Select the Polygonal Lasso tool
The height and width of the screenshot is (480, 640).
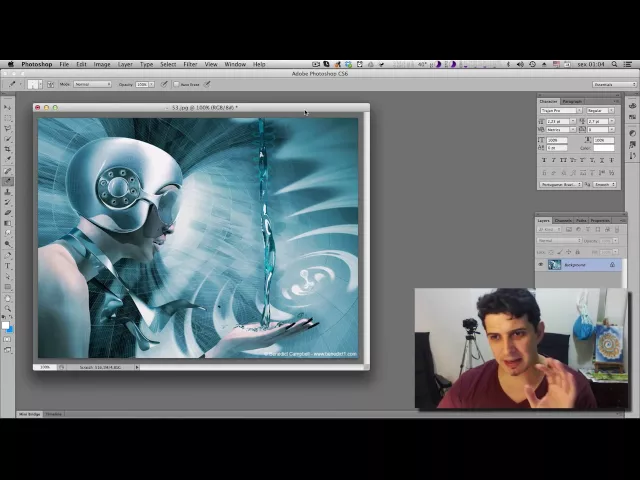pyautogui.click(x=7, y=129)
